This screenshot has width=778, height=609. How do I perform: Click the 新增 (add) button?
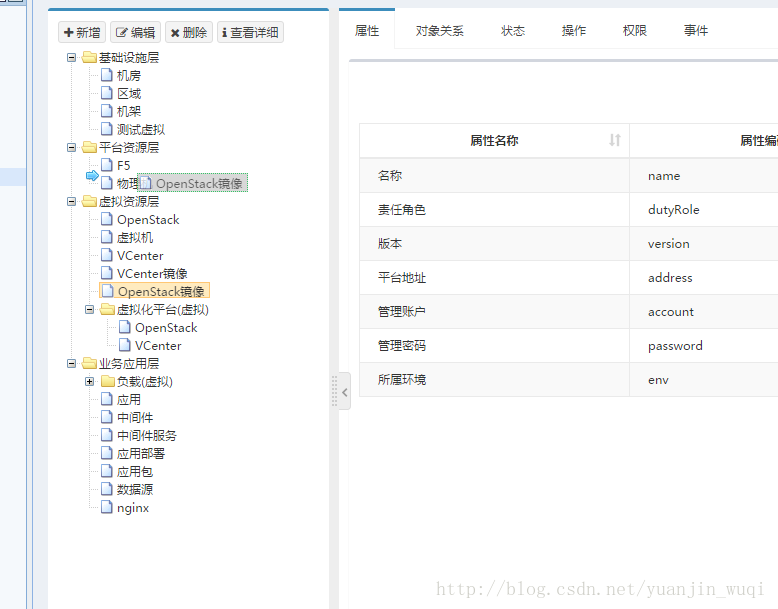(x=82, y=32)
